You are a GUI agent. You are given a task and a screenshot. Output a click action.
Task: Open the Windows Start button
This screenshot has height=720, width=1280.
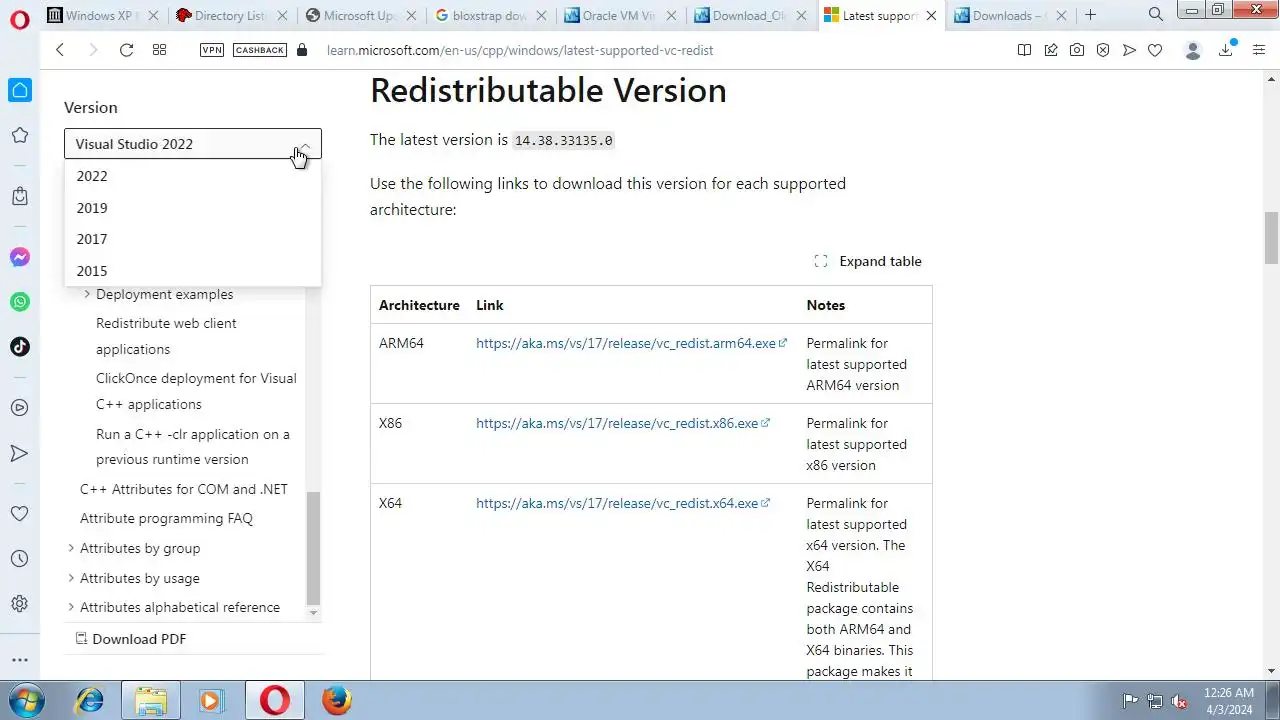(27, 700)
